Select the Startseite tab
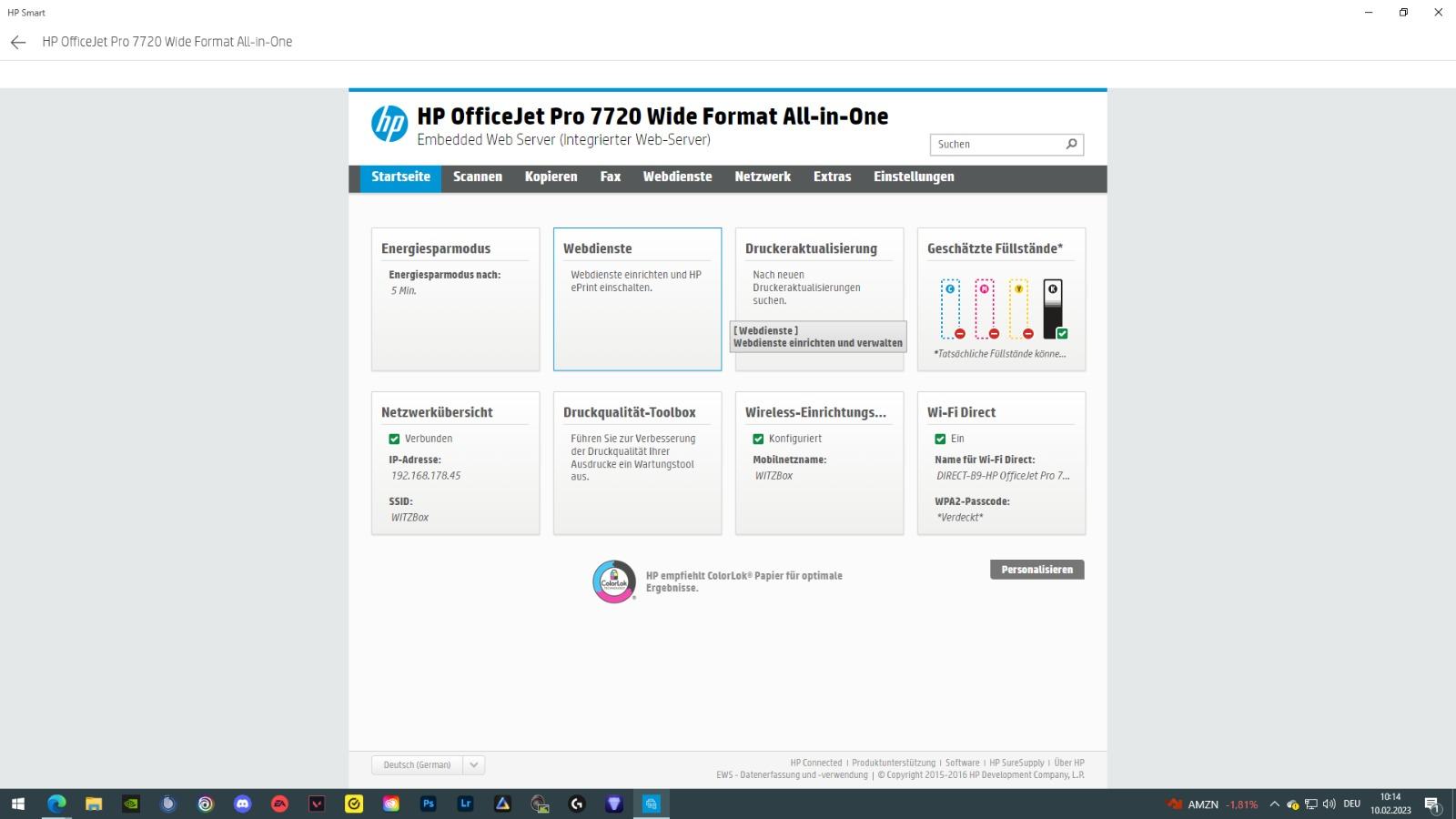Screen dimensions: 1456x819 click(400, 177)
